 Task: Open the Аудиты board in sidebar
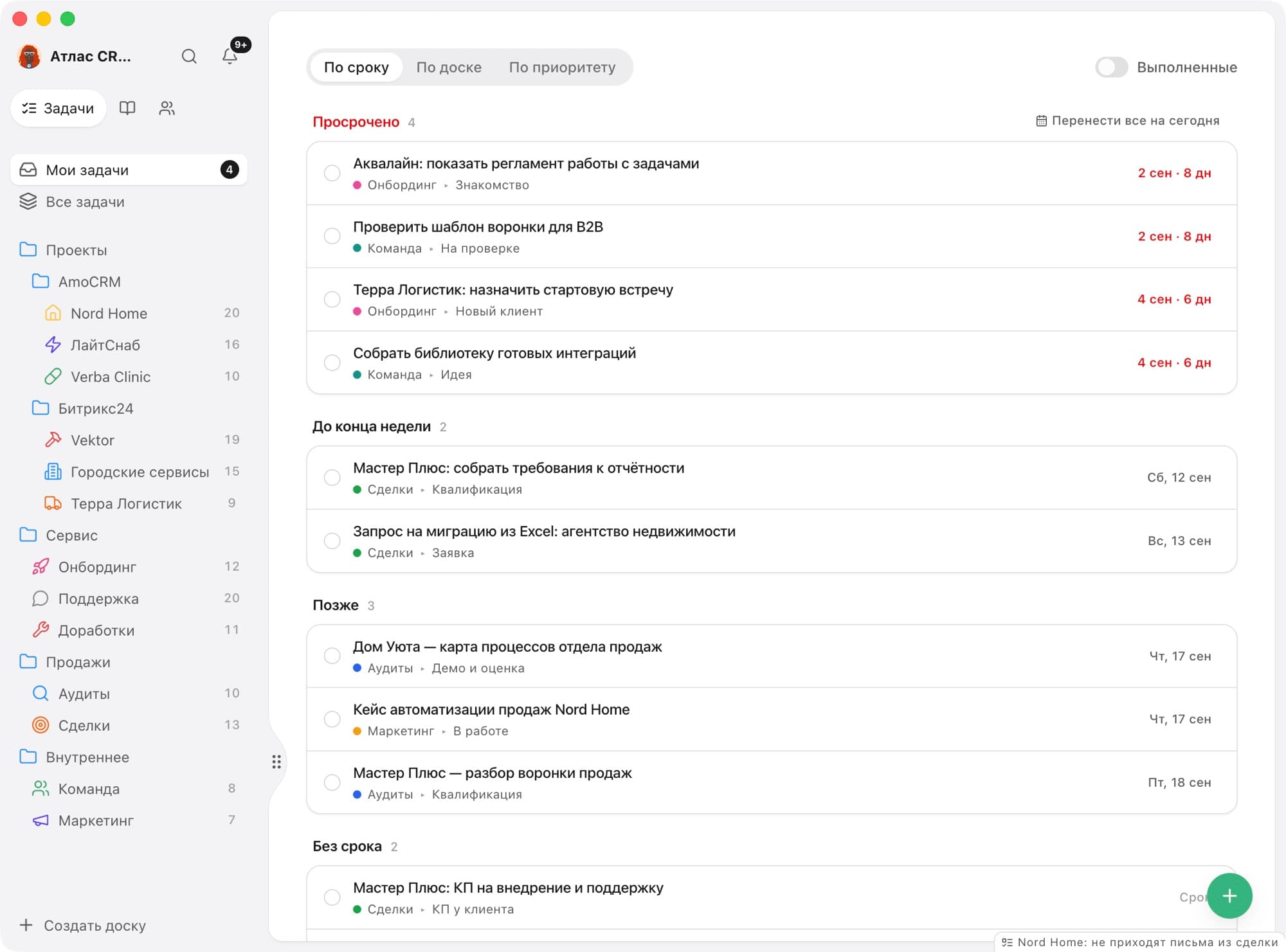[129, 694]
